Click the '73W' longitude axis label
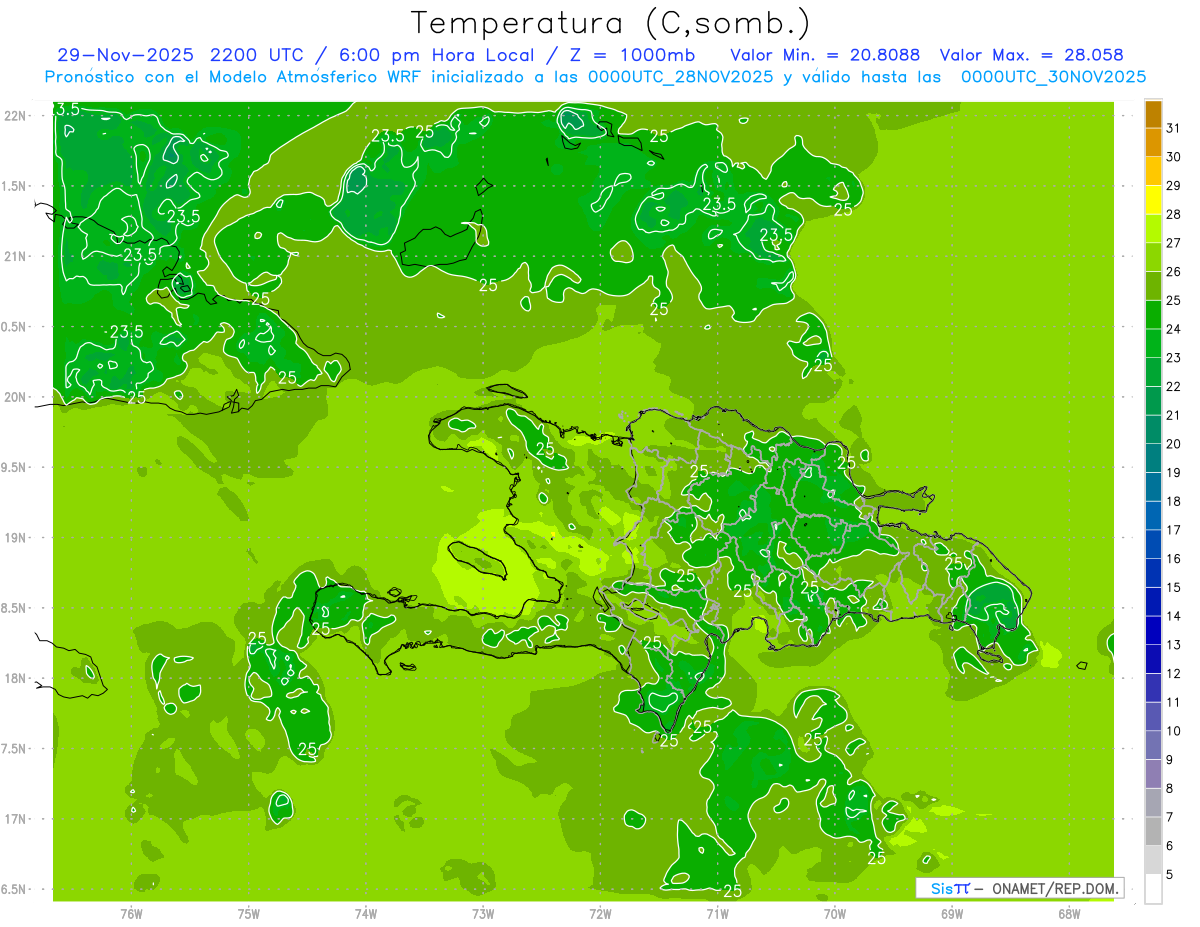Image resolution: width=1200 pixels, height=927 pixels. tap(483, 914)
